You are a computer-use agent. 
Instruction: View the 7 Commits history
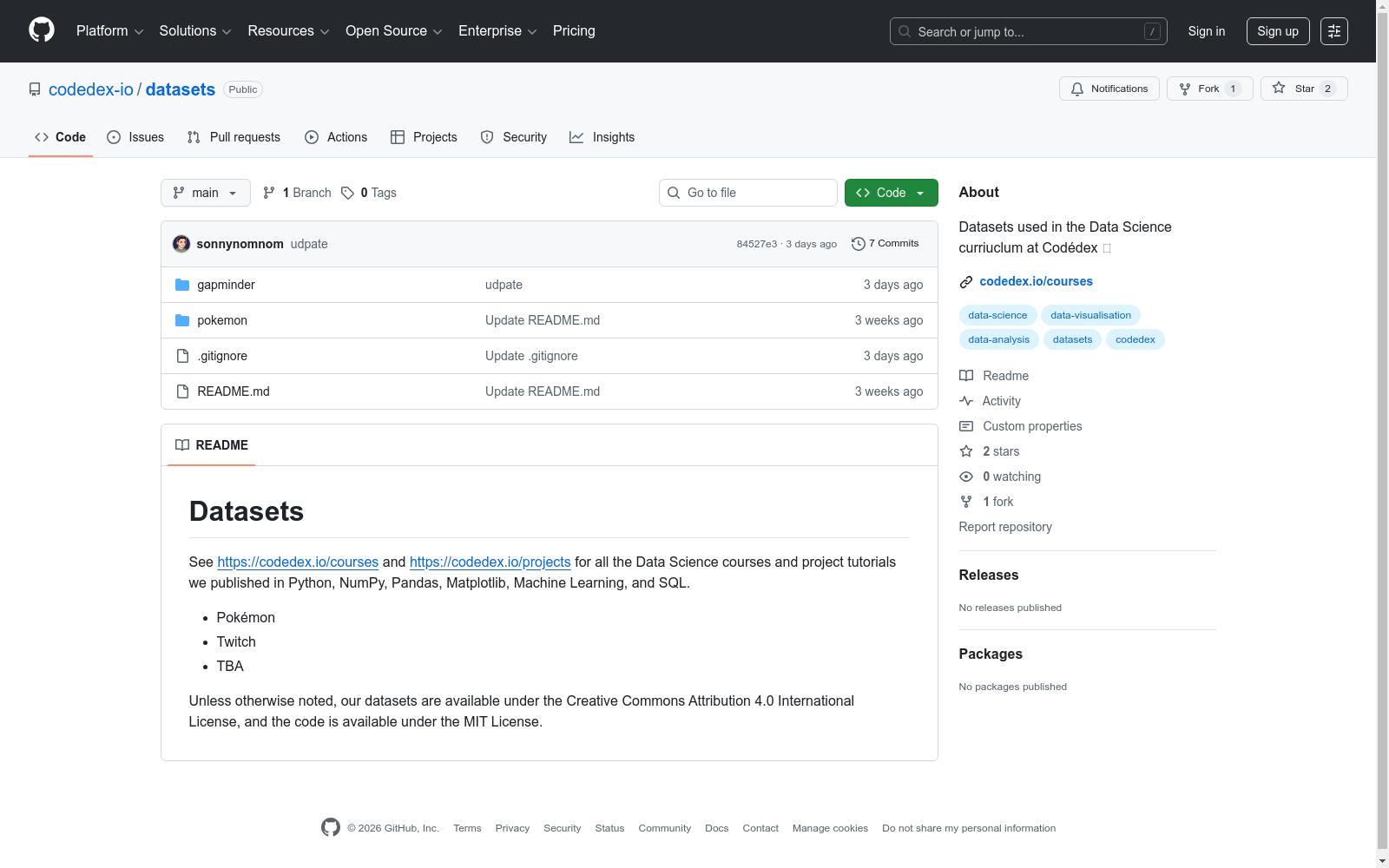pos(885,244)
